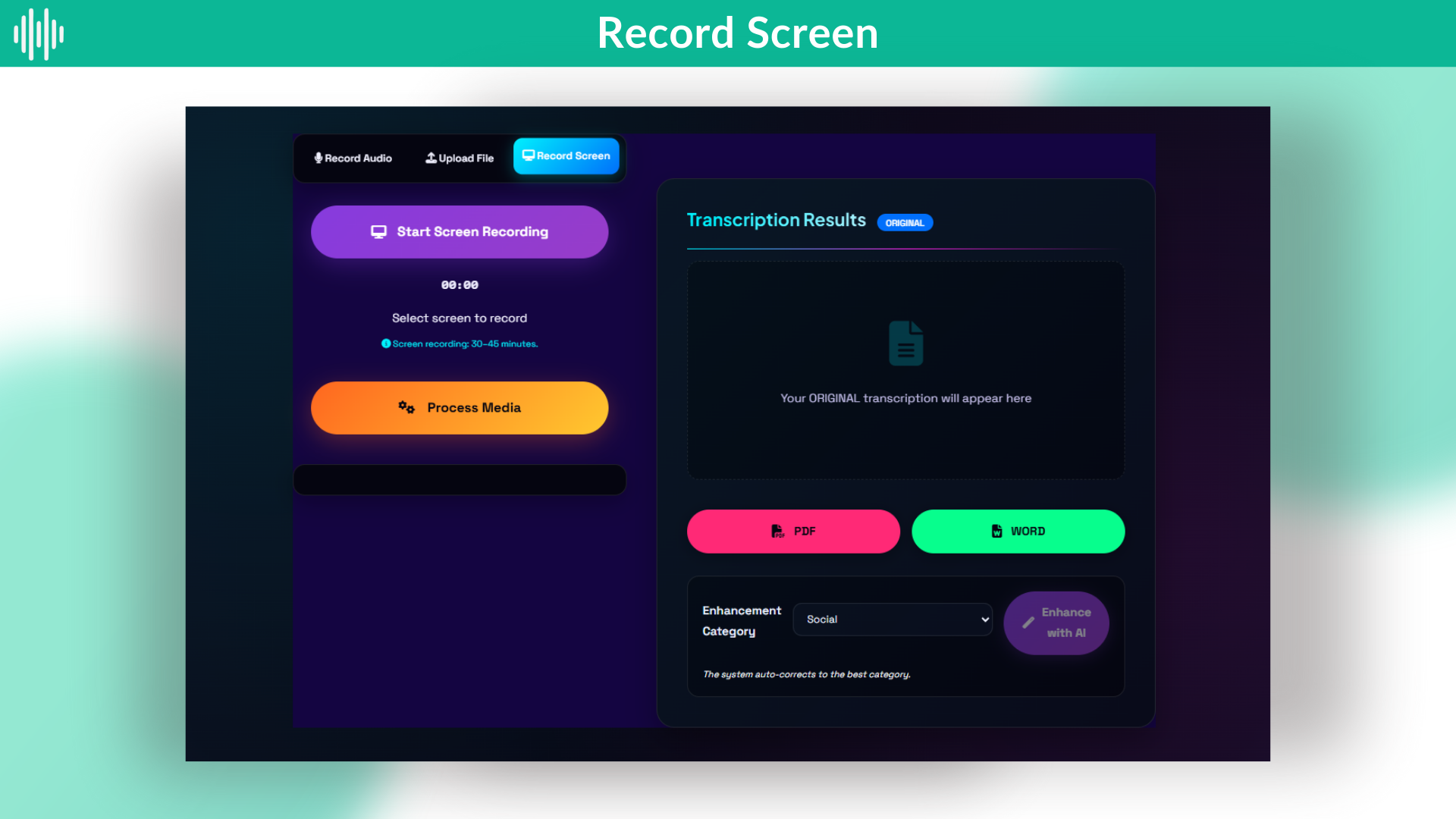1456x819 pixels.
Task: Click the microphone icon in Record Audio
Action: click(x=318, y=158)
